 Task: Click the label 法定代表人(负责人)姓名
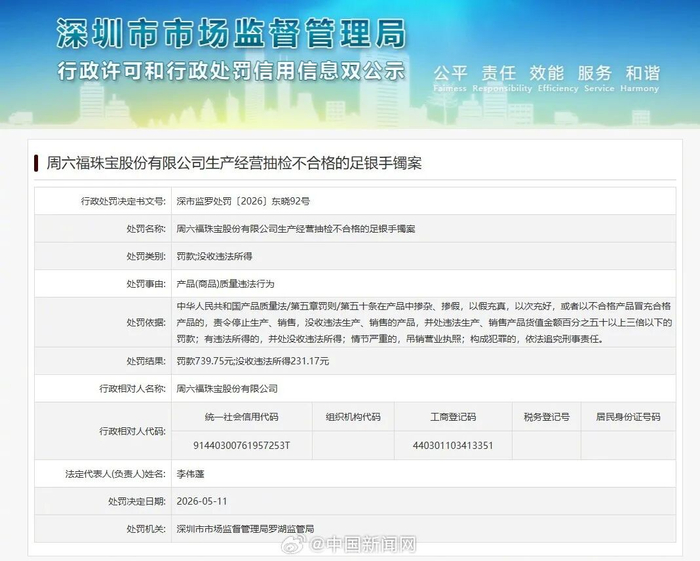coord(116,474)
